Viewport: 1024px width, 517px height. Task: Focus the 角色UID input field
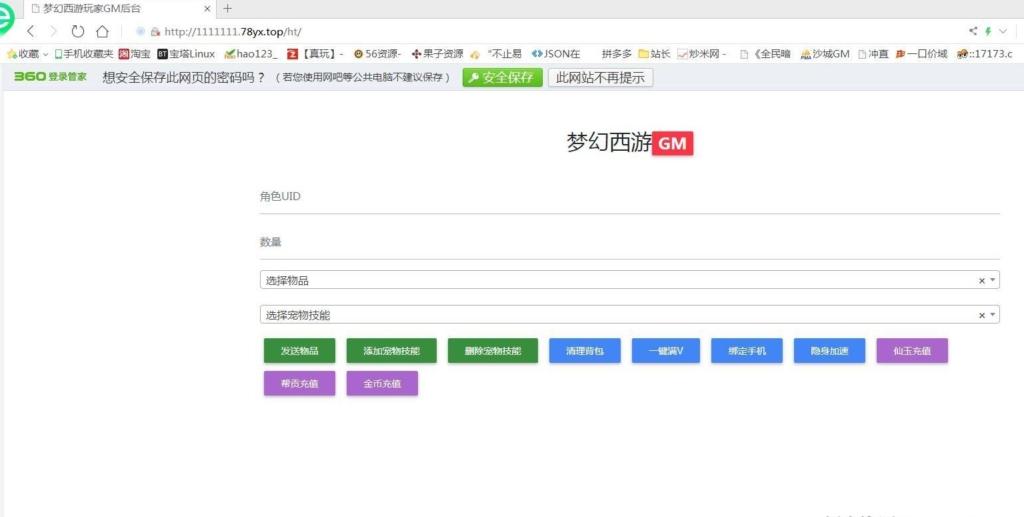click(x=630, y=196)
